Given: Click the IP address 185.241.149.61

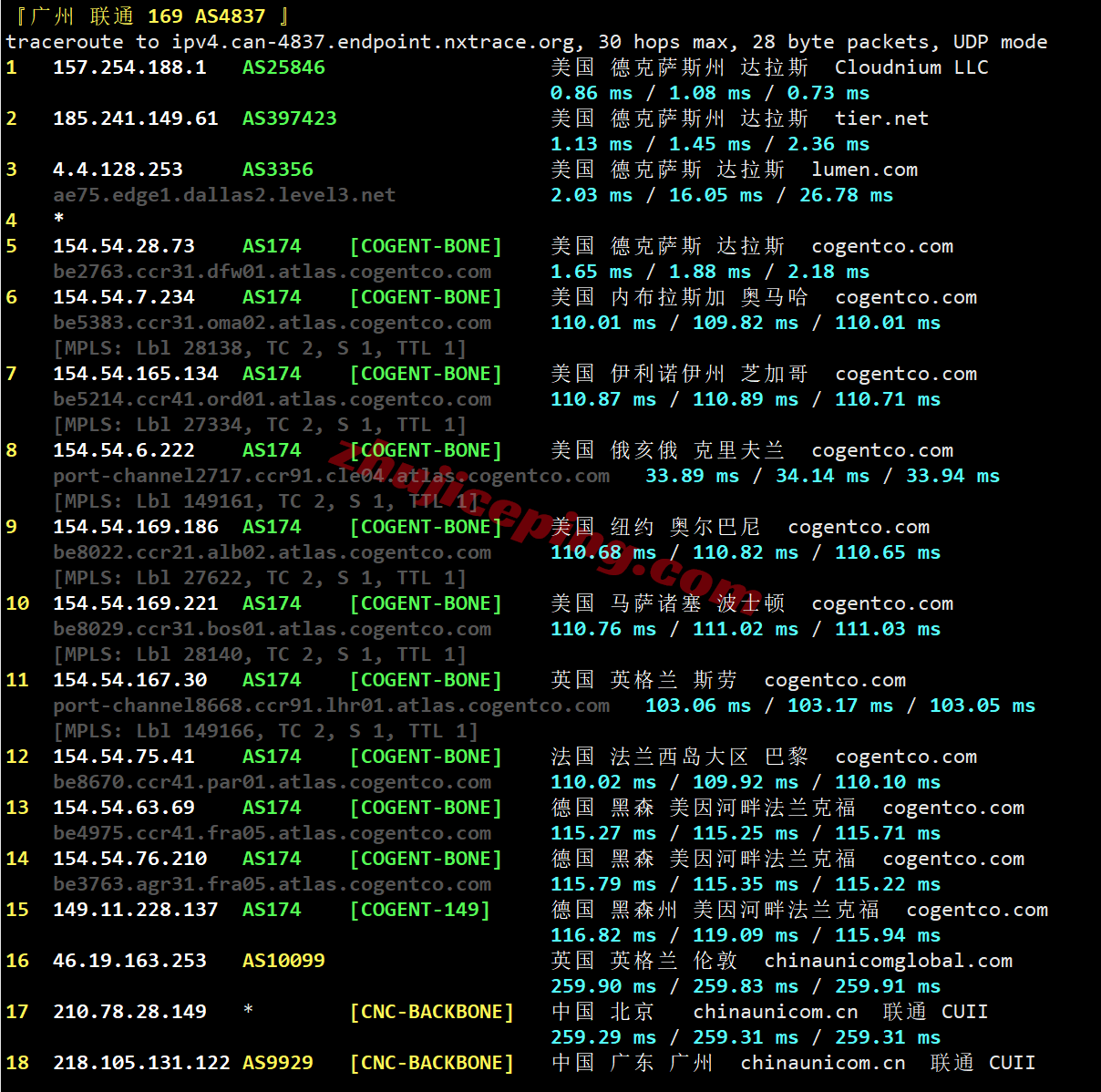Looking at the screenshot, I should [136, 118].
